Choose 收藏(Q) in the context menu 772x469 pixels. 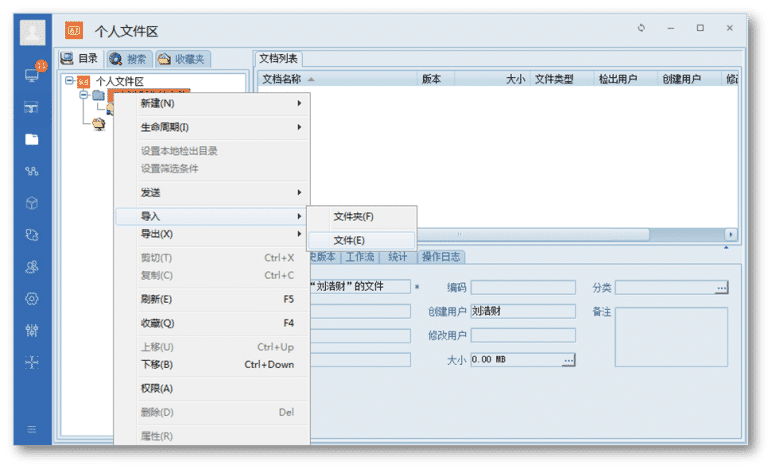coord(212,323)
